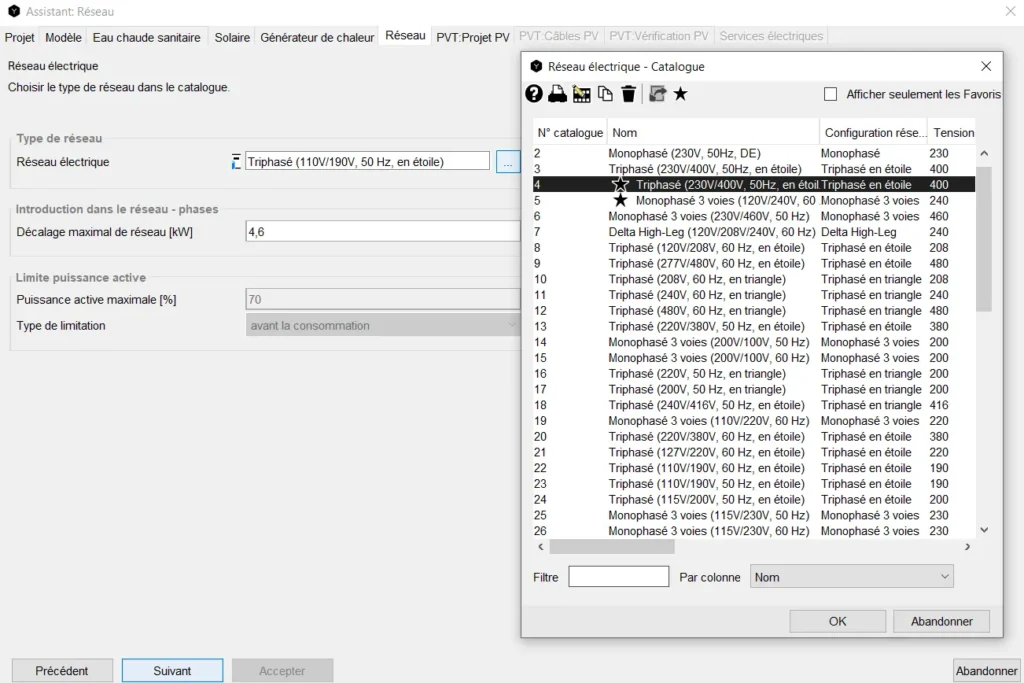This screenshot has width=1024, height=683.
Task: Sort by the 'Tension' column header
Action: (953, 133)
